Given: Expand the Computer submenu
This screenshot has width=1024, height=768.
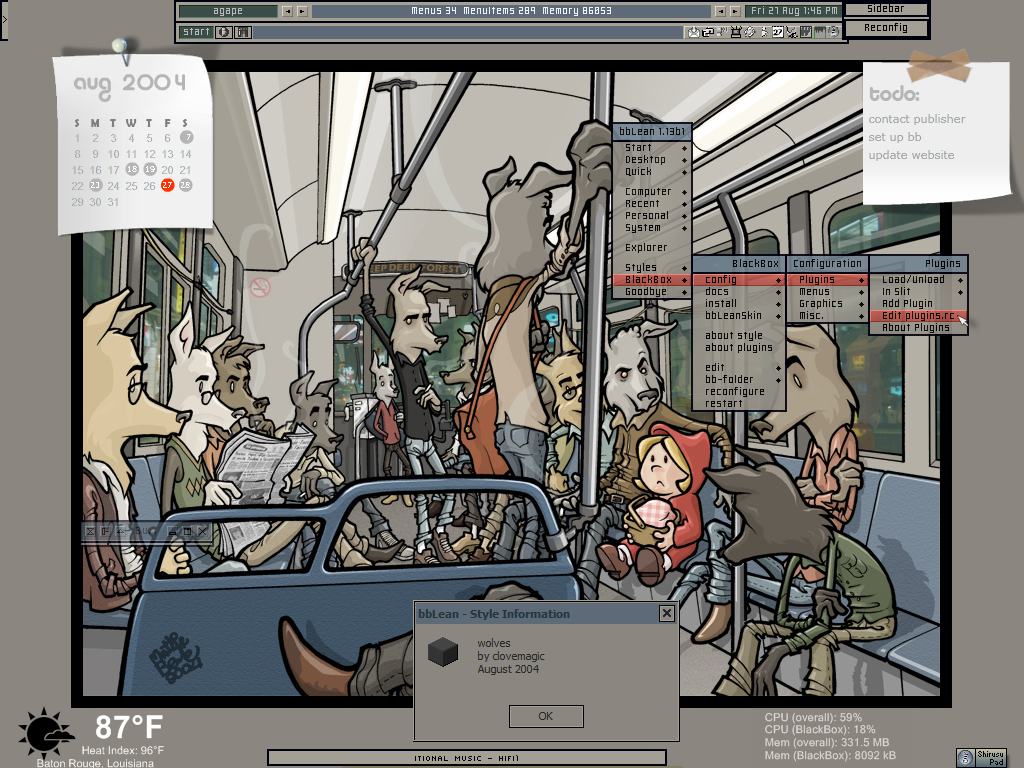Looking at the screenshot, I should [652, 192].
